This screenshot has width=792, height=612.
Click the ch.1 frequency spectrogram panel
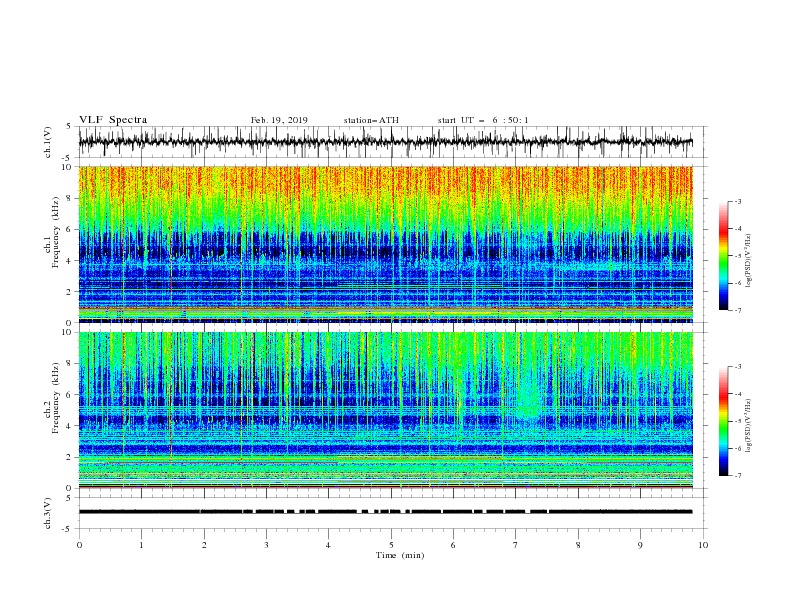coord(385,244)
